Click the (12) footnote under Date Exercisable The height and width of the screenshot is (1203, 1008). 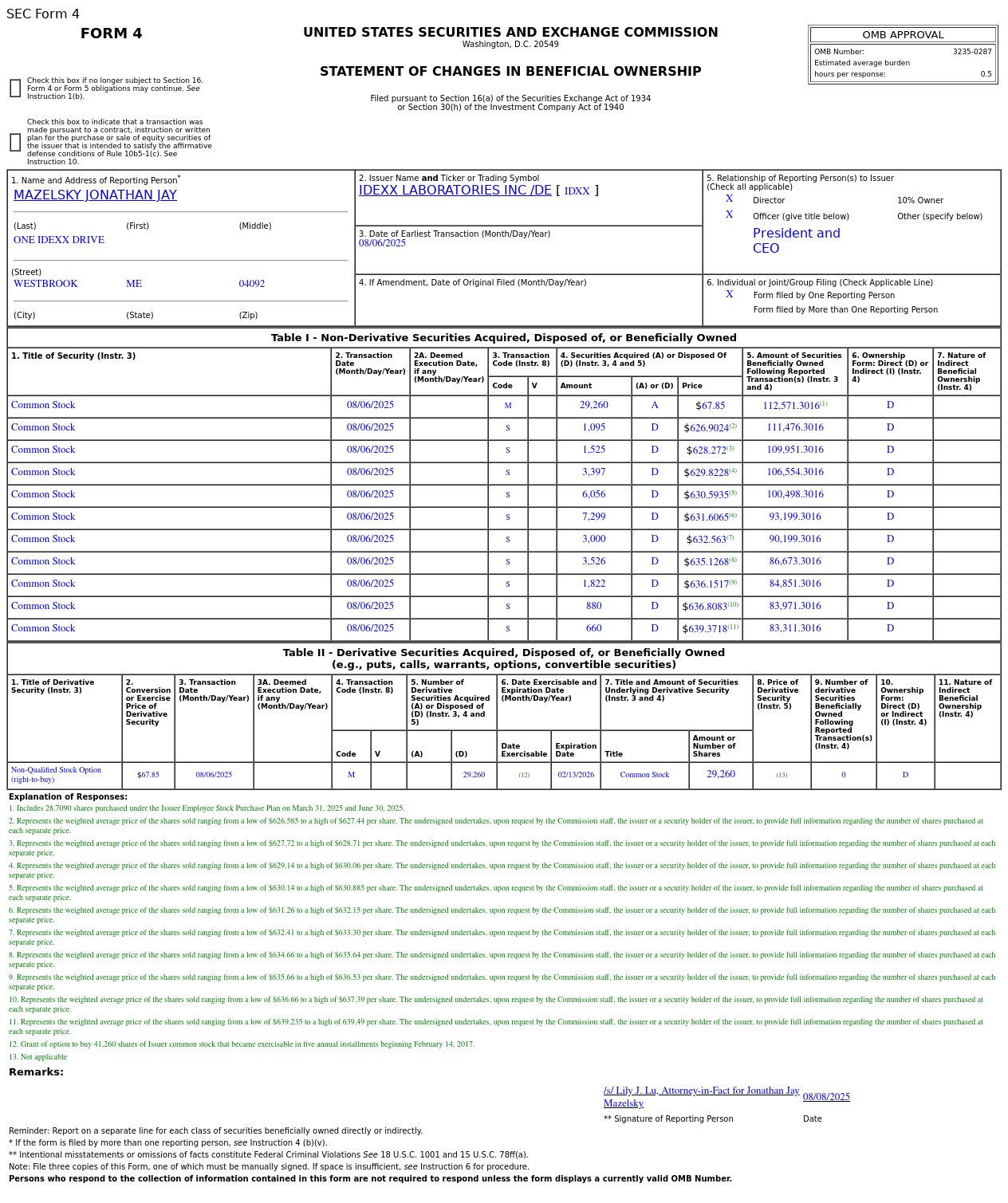click(523, 775)
